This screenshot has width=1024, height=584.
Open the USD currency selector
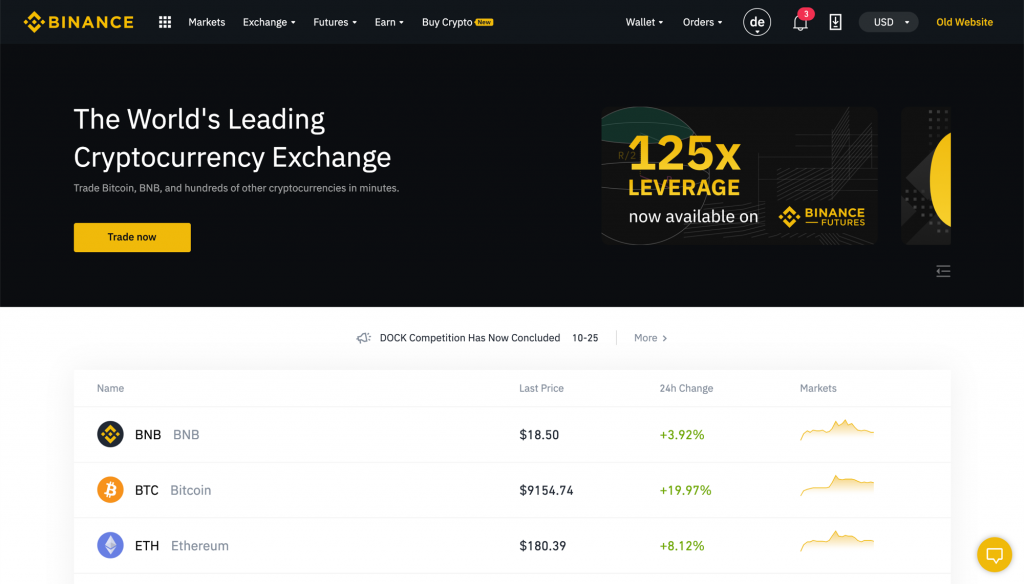[888, 22]
